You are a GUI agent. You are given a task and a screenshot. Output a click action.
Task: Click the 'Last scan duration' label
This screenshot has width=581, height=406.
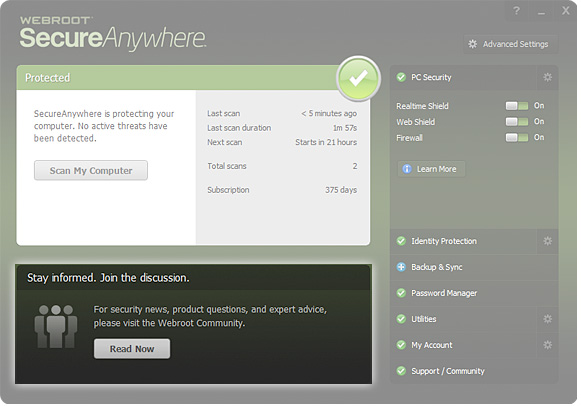tap(239, 128)
